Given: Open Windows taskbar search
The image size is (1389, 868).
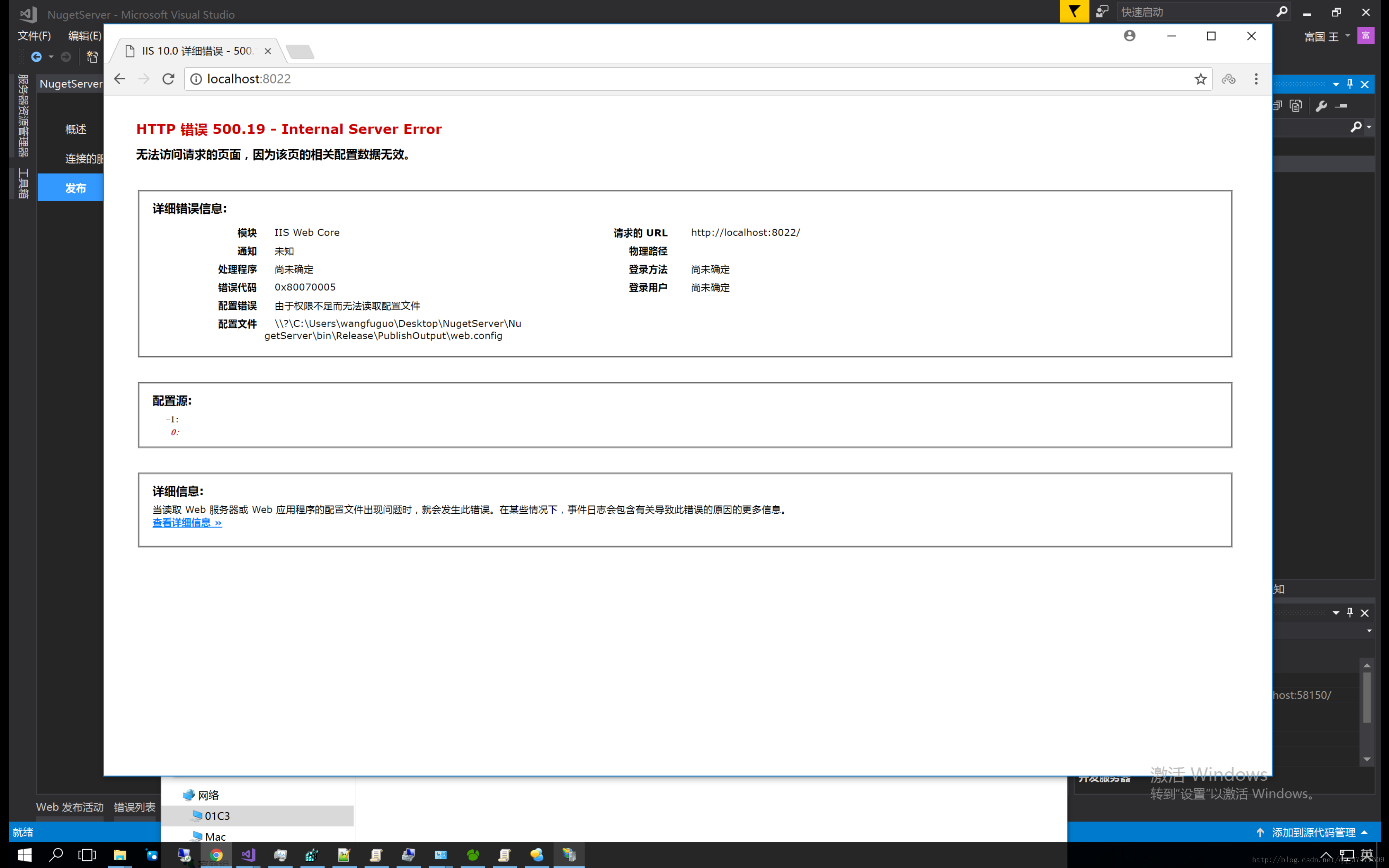Looking at the screenshot, I should pyautogui.click(x=56, y=855).
